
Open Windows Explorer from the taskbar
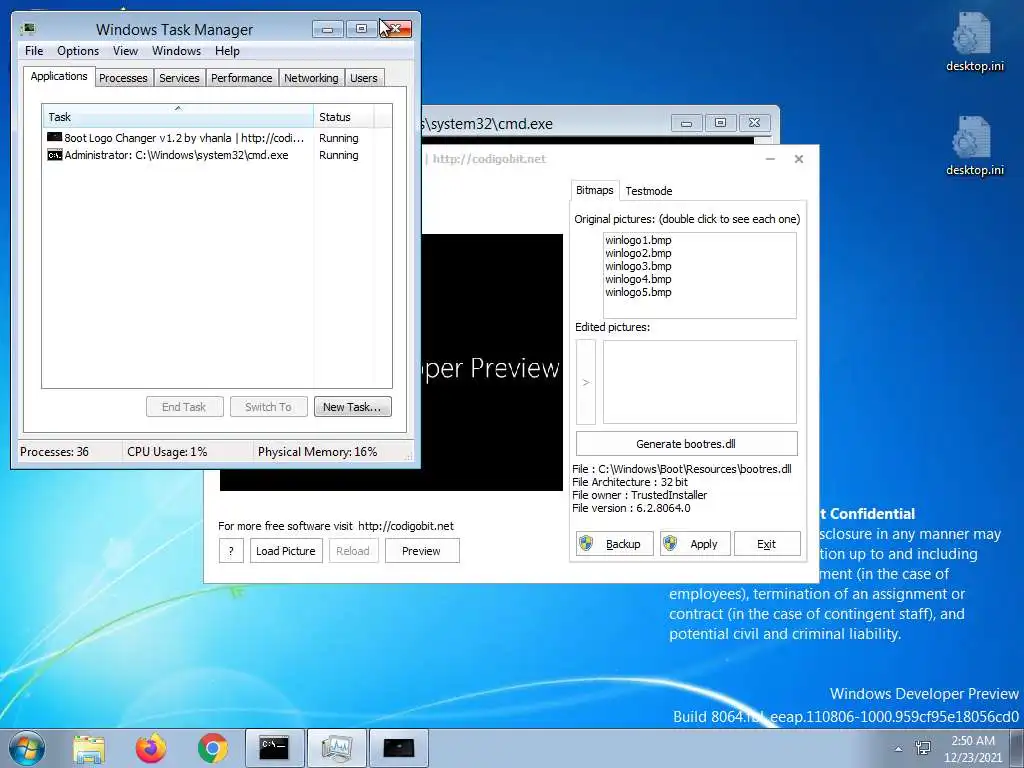[x=89, y=748]
